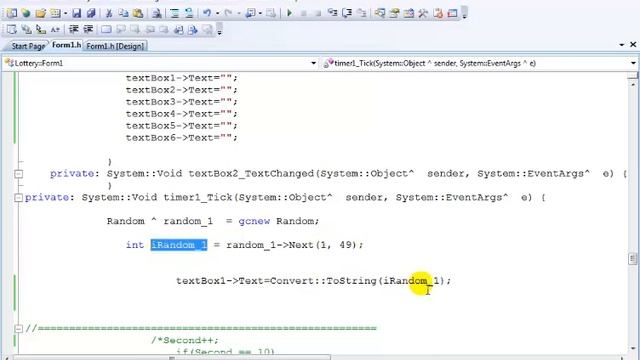Click the textBox4->Text=""; line
This screenshot has width=640, height=360.
tap(182, 113)
